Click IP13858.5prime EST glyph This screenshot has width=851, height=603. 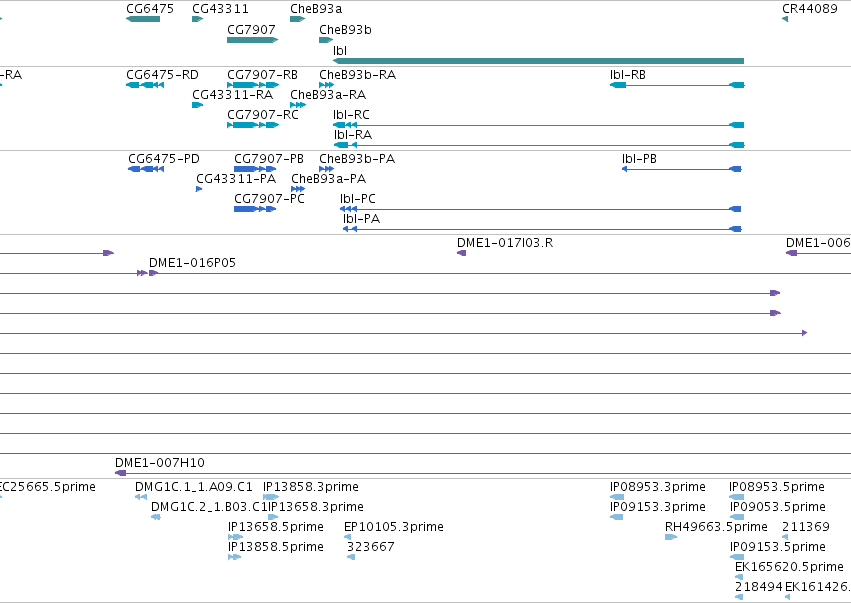(x=234, y=557)
